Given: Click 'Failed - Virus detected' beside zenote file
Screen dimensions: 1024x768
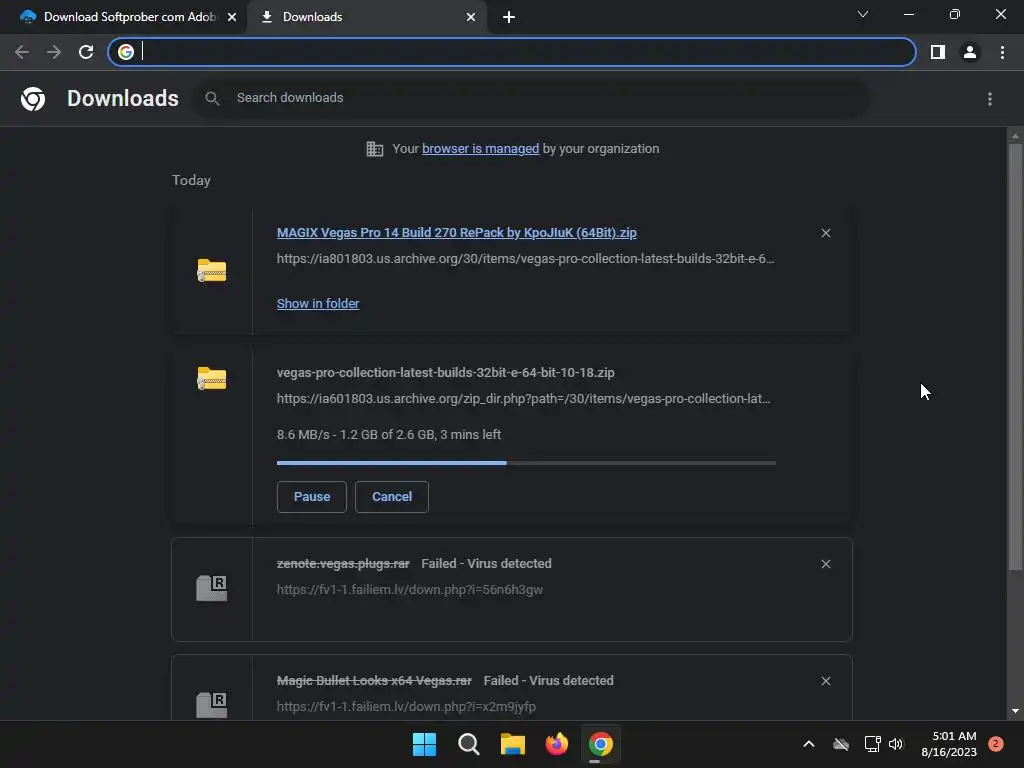Looking at the screenshot, I should (x=487, y=564).
